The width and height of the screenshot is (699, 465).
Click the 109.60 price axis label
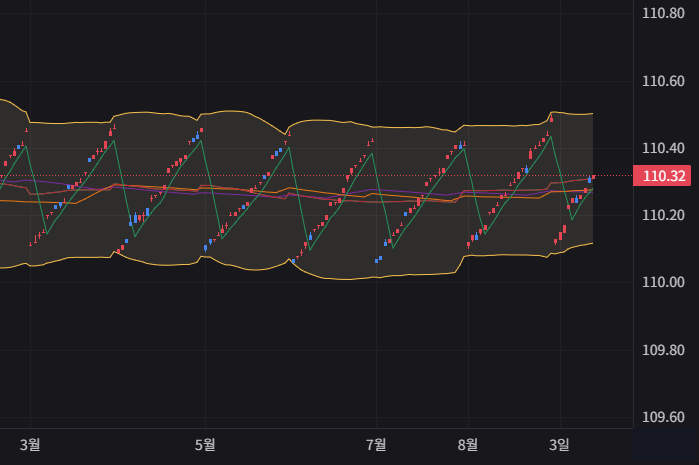[665, 417]
